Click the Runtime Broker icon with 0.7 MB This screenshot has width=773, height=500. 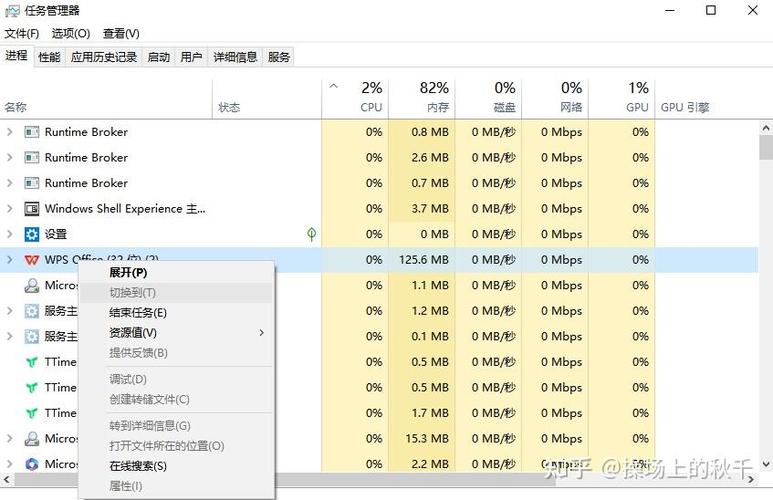point(32,183)
